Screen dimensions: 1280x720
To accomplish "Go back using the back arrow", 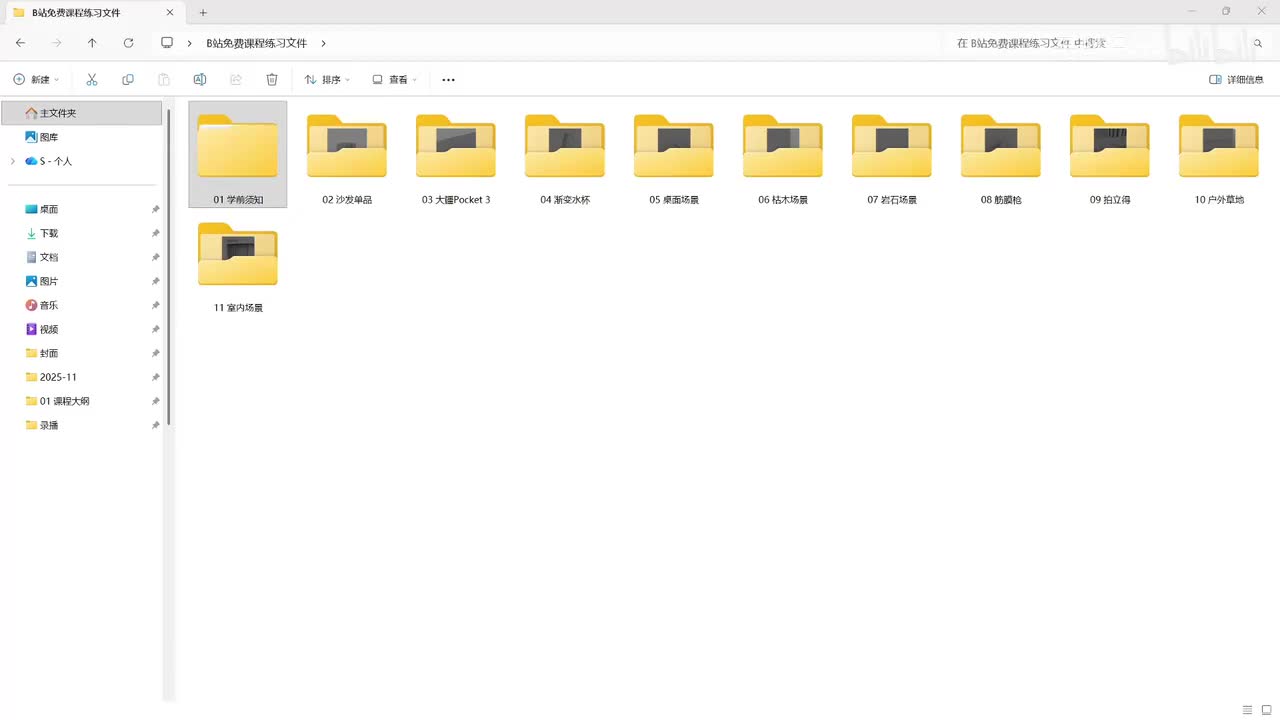I will point(21,43).
